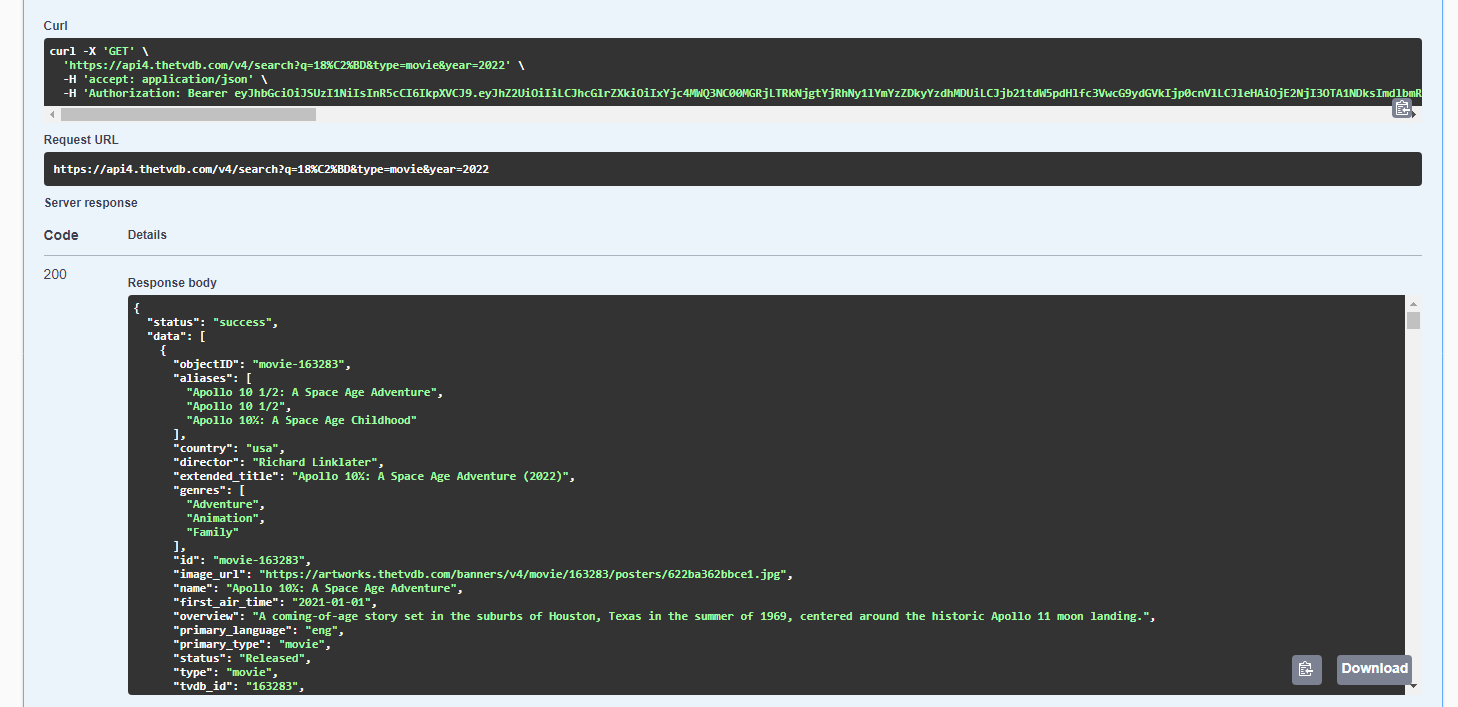Click the "Curl" section label

point(56,25)
